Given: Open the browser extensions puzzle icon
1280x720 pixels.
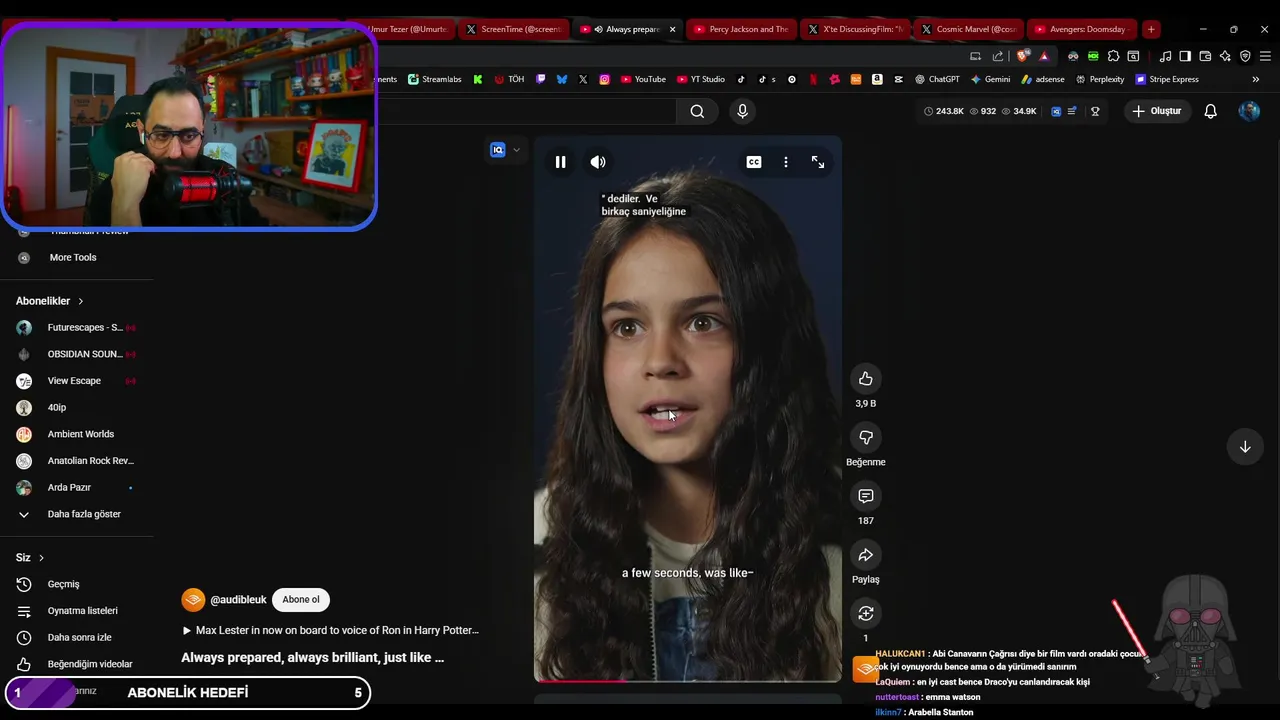Looking at the screenshot, I should click(x=1113, y=56).
